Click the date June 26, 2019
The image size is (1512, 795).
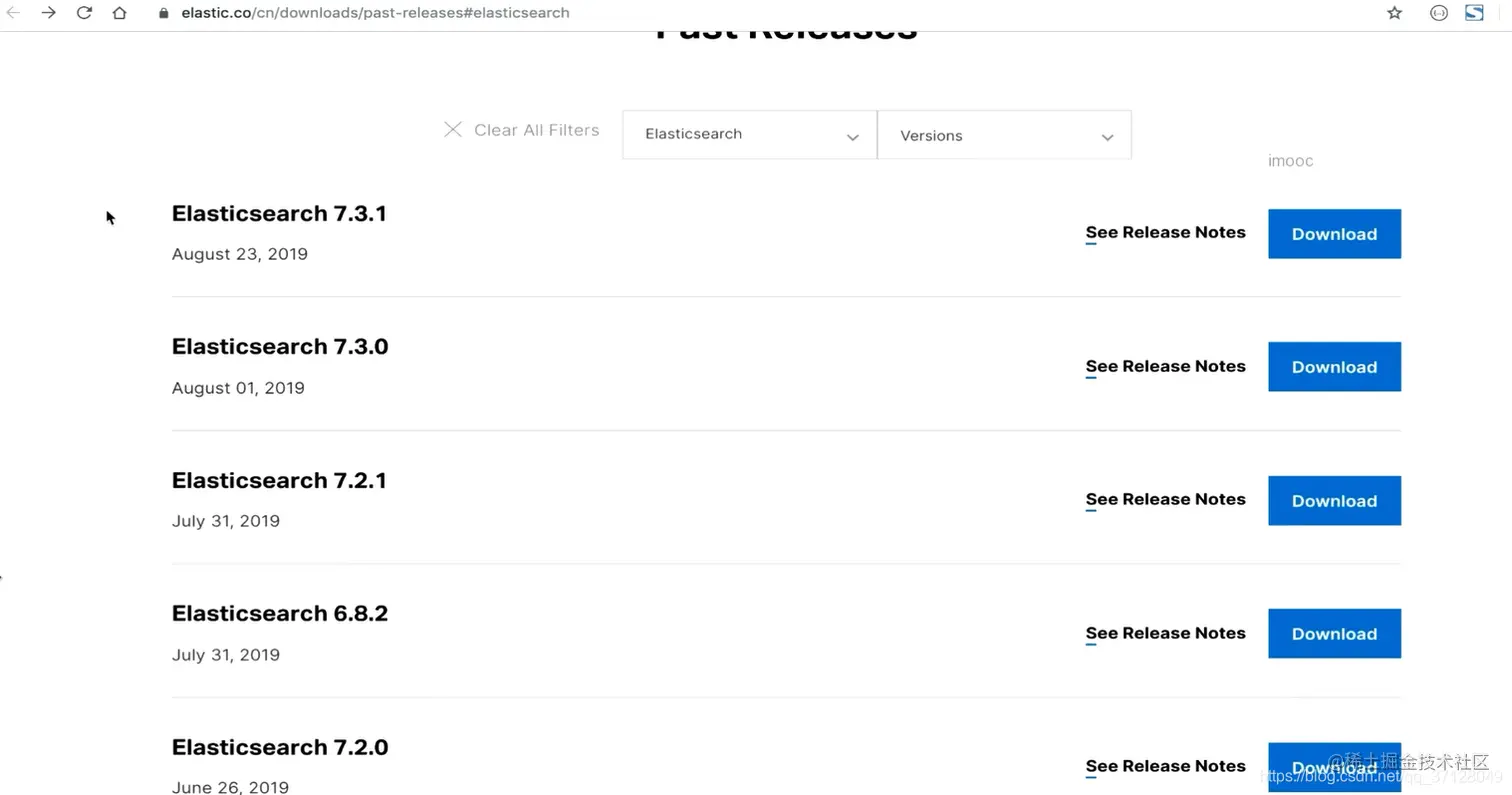point(230,788)
